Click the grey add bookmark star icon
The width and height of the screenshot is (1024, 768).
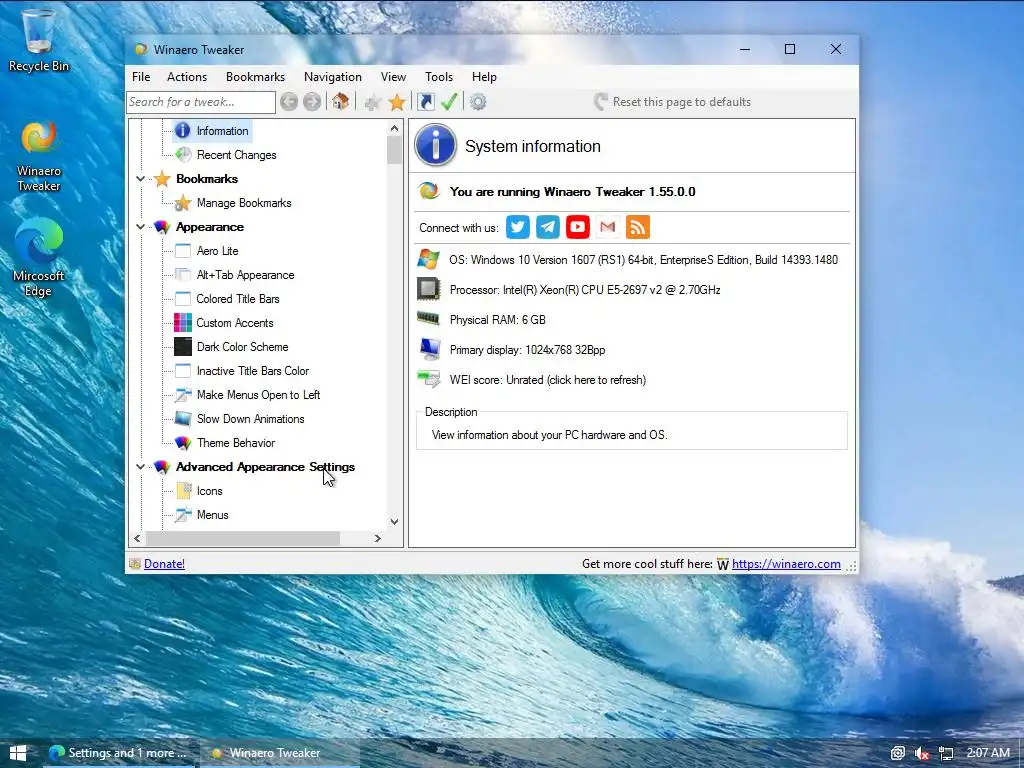pos(373,102)
